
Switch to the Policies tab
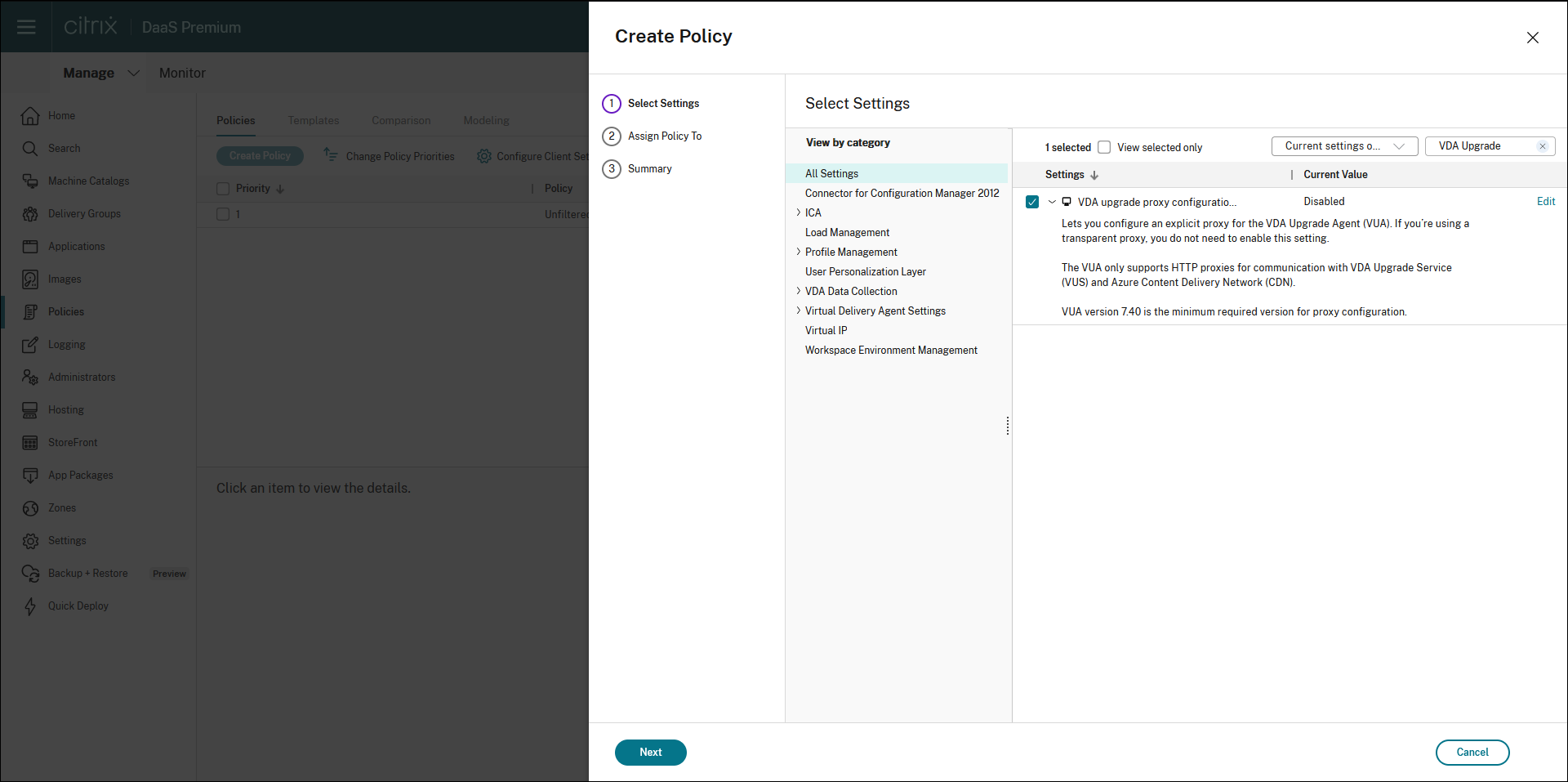236,120
